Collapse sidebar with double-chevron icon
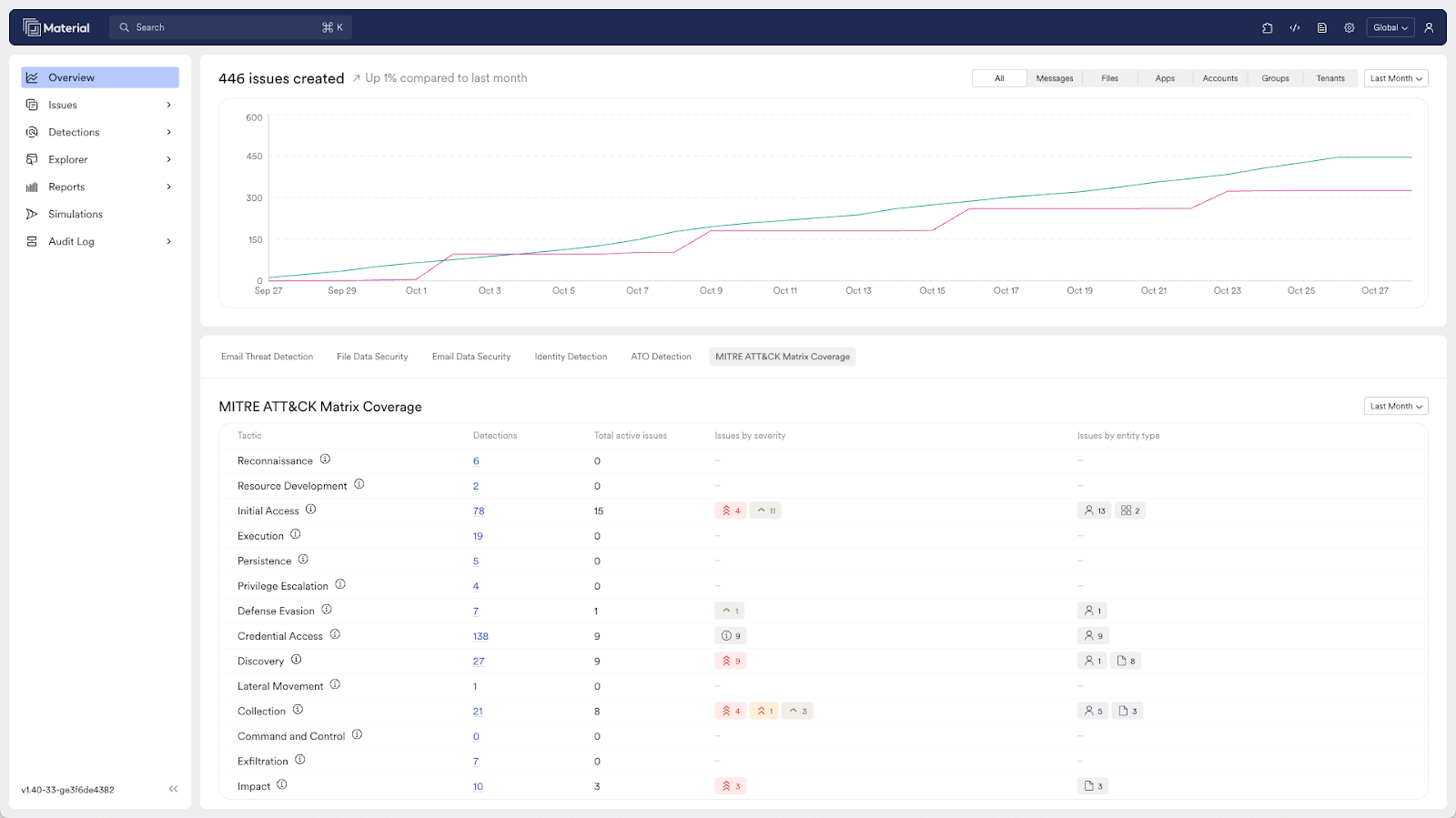Image resolution: width=1456 pixels, height=818 pixels. [x=173, y=789]
